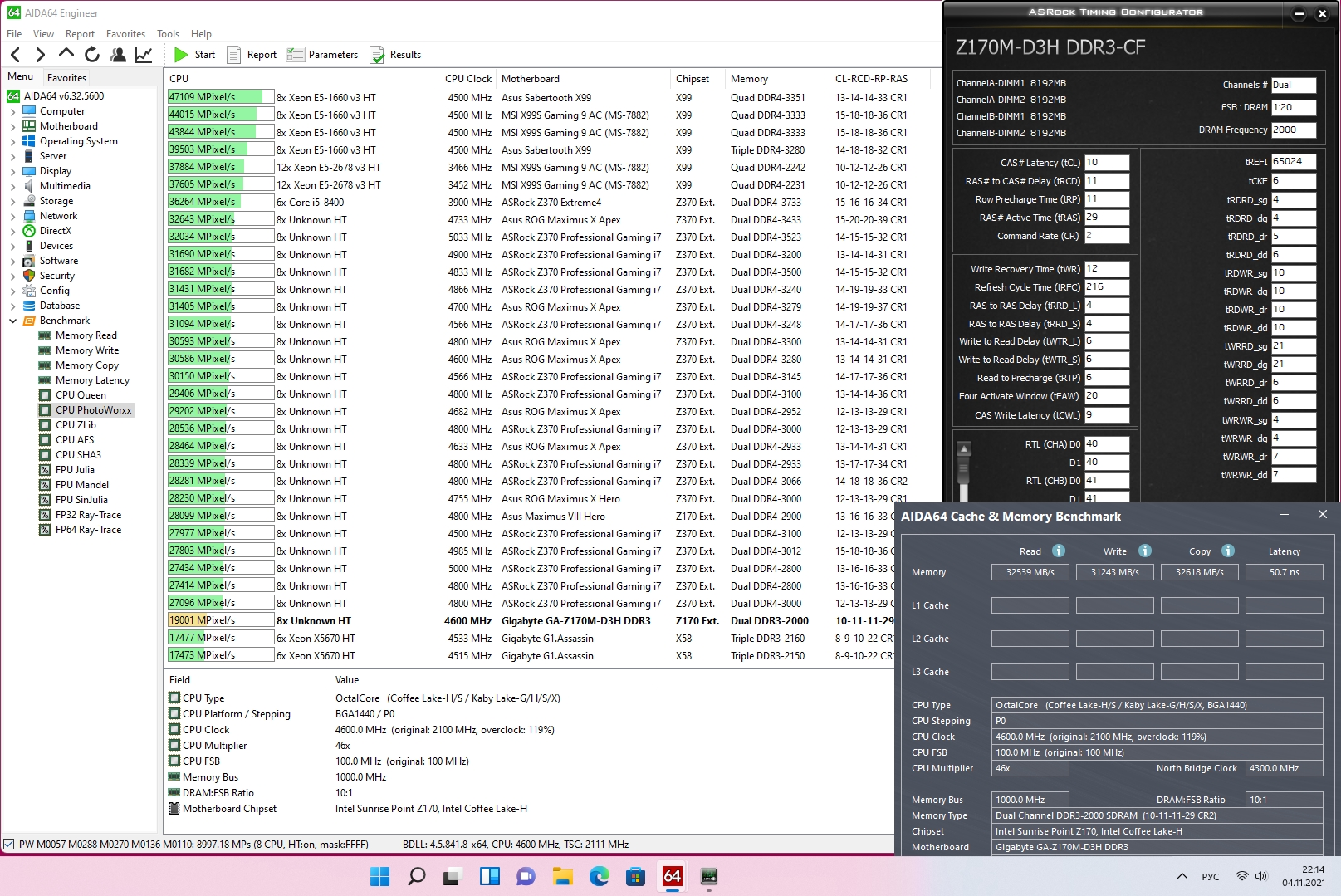1341x896 pixels.
Task: Open Task View from the taskbar
Action: (453, 876)
